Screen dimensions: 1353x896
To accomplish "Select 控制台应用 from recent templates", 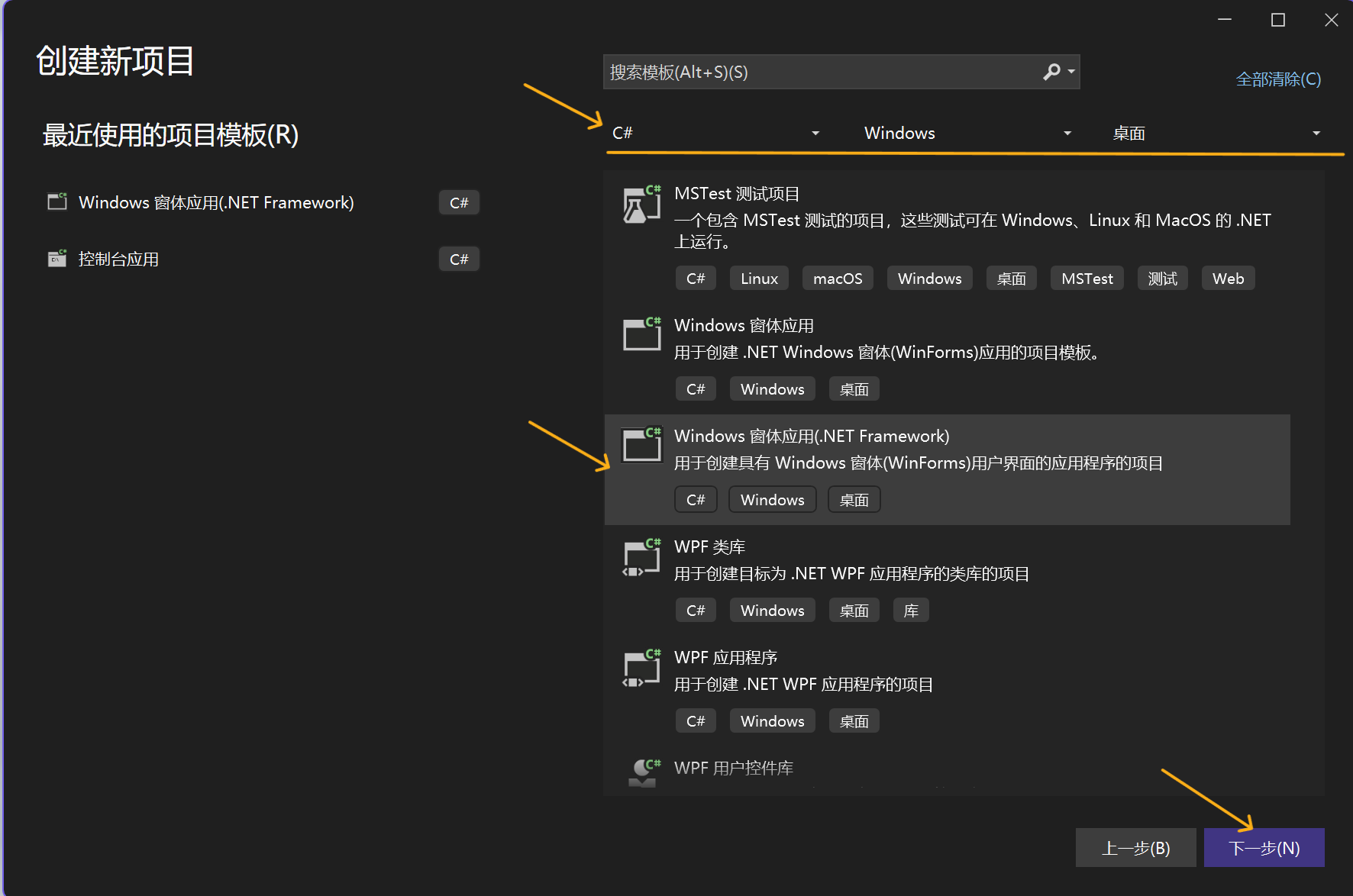I will click(117, 258).
